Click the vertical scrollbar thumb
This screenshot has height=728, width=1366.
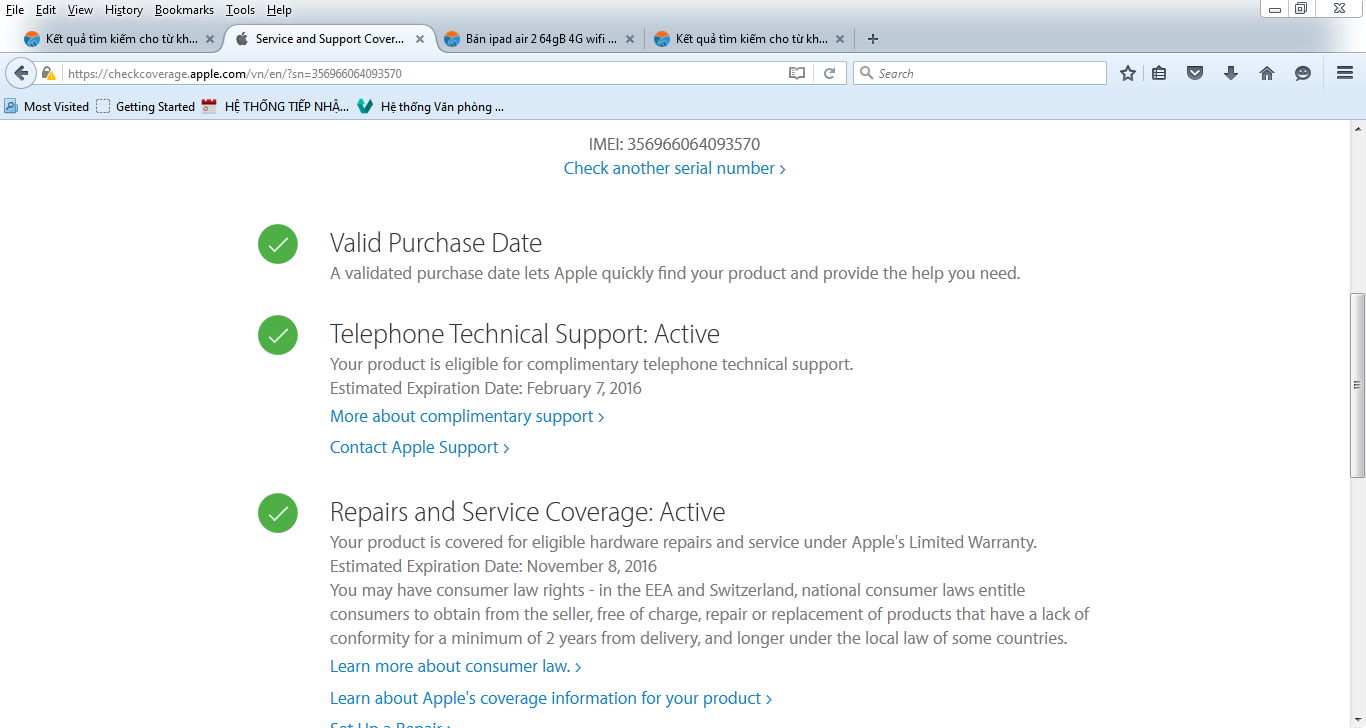point(1357,385)
